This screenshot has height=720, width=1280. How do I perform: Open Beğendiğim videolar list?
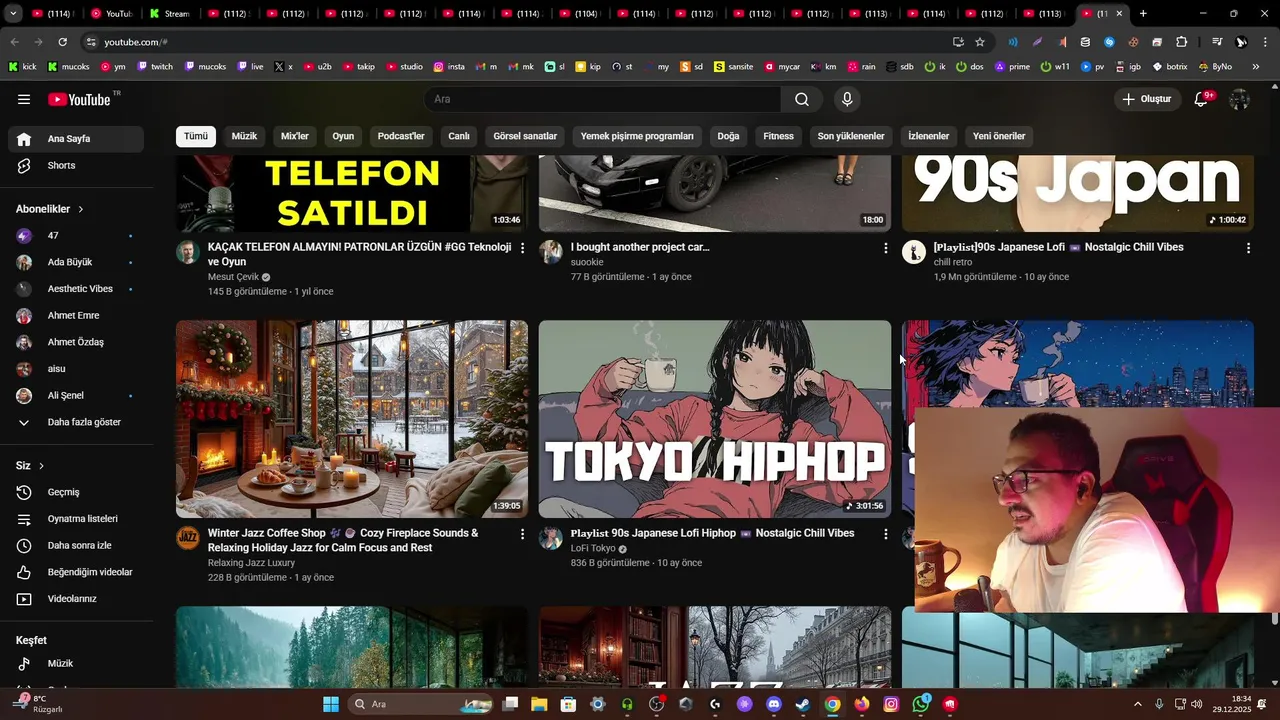(76, 572)
